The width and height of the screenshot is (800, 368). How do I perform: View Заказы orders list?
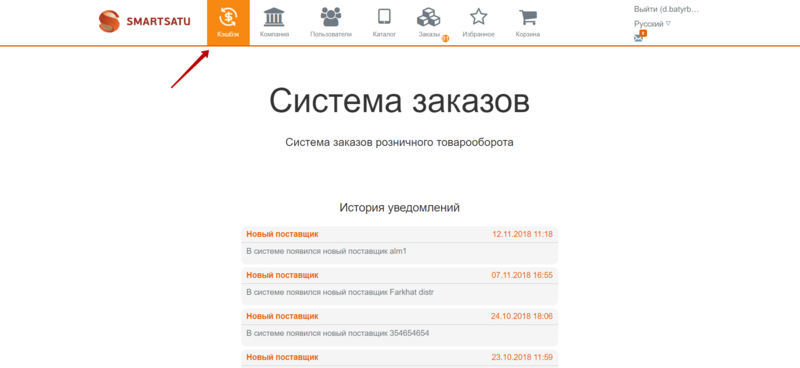tap(429, 22)
